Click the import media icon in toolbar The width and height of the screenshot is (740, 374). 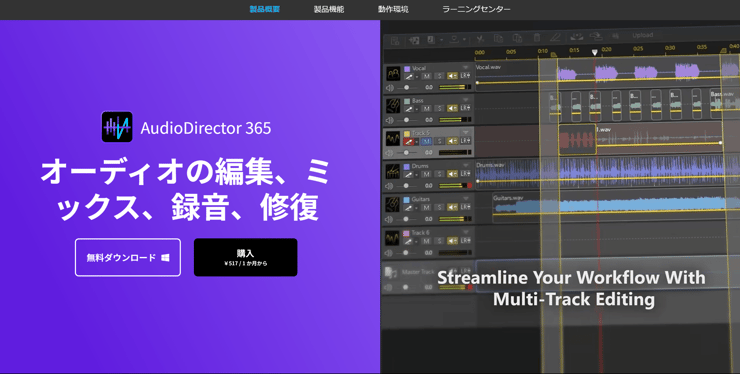414,40
